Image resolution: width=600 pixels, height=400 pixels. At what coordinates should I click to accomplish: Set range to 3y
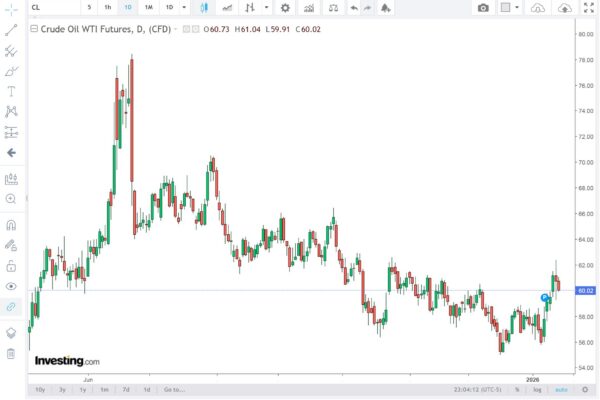62,390
